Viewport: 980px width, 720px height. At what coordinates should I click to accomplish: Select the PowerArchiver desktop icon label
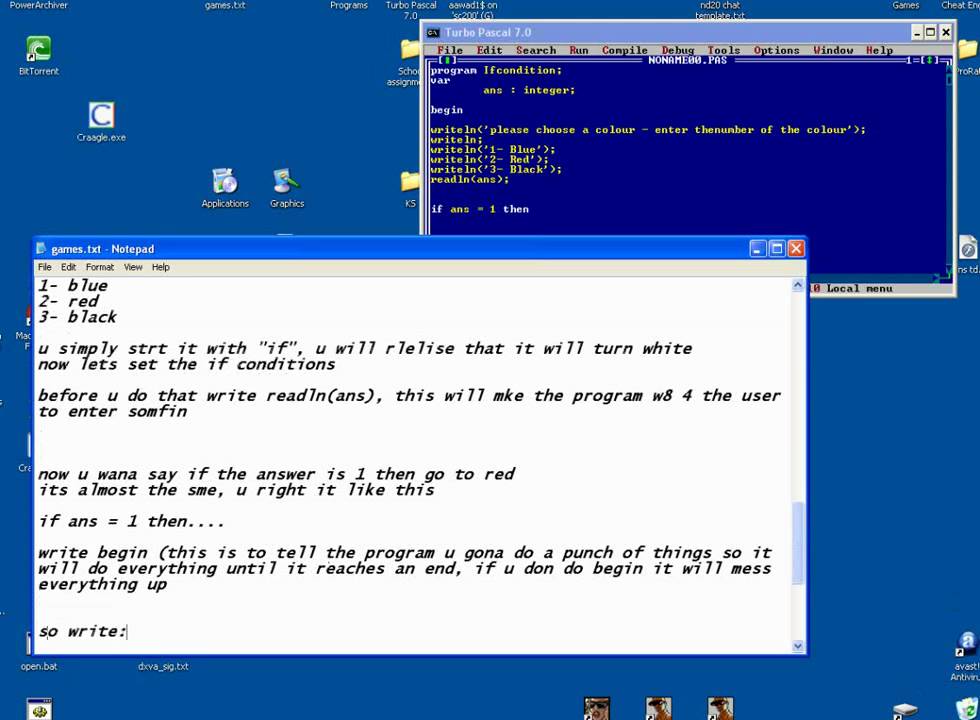coord(39,5)
